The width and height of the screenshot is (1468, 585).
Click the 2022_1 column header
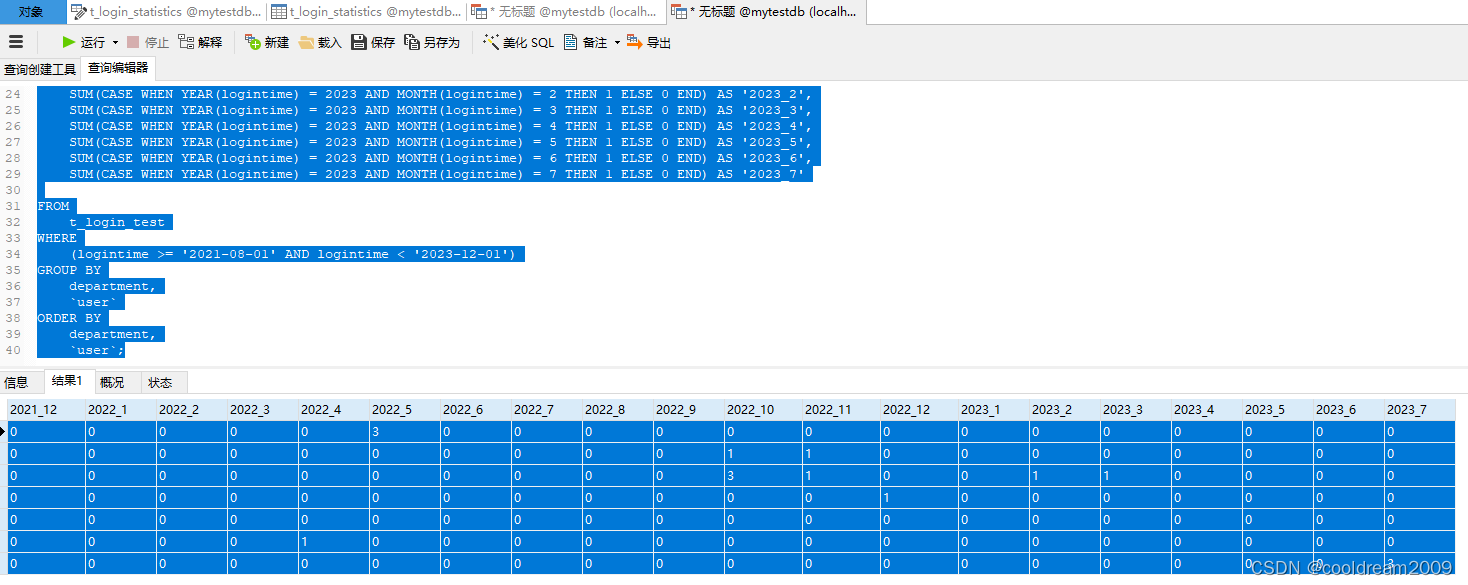(121, 409)
